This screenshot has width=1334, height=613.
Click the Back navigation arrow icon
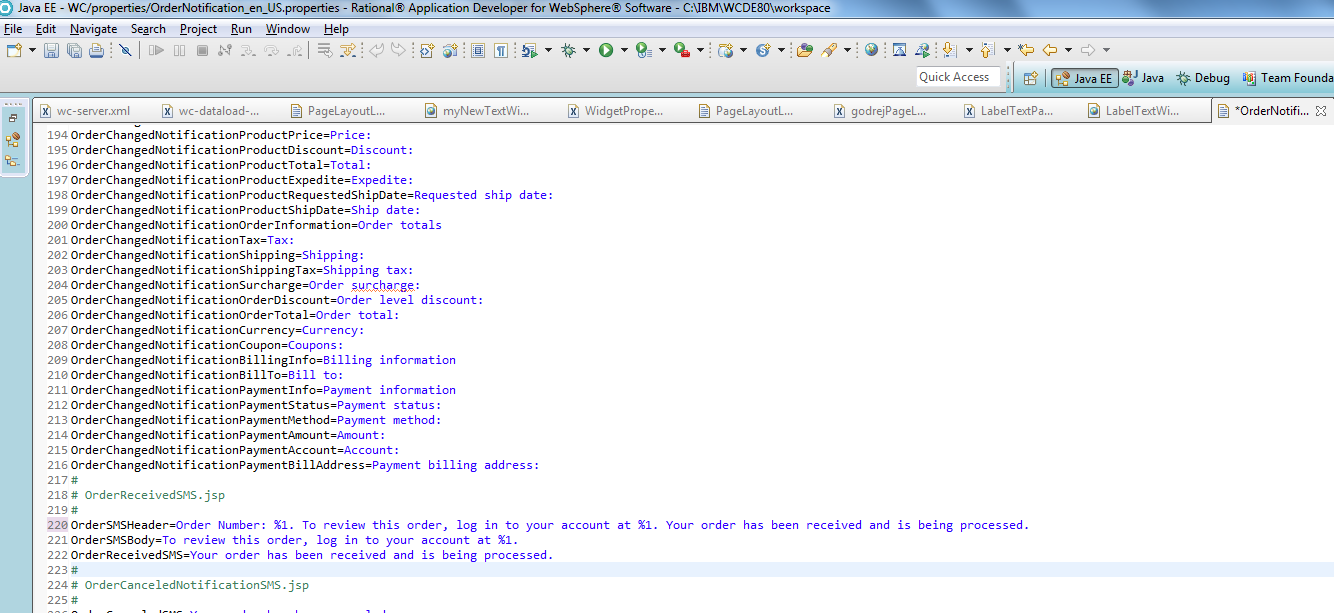tap(1050, 50)
